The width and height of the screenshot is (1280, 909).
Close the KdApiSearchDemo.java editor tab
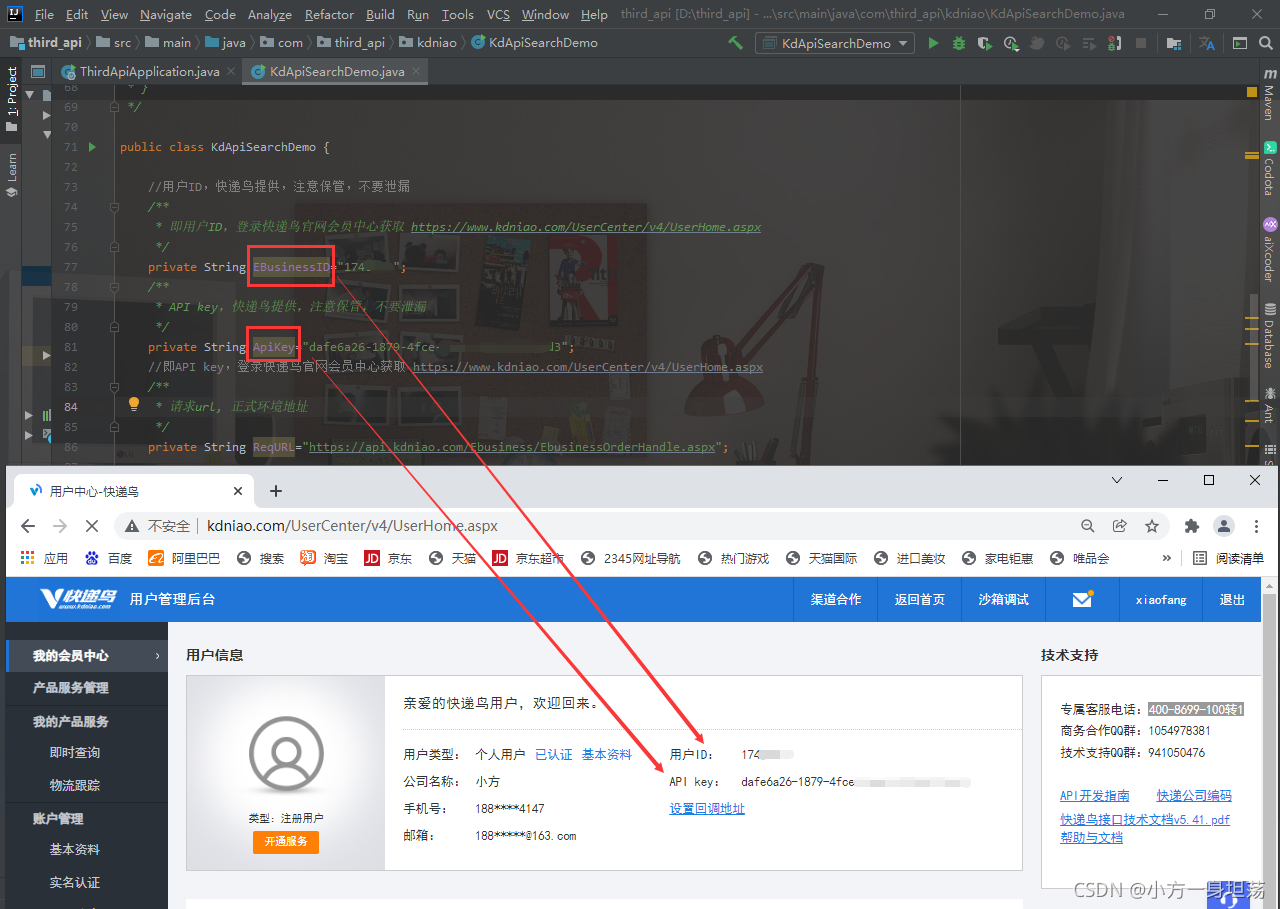417,72
